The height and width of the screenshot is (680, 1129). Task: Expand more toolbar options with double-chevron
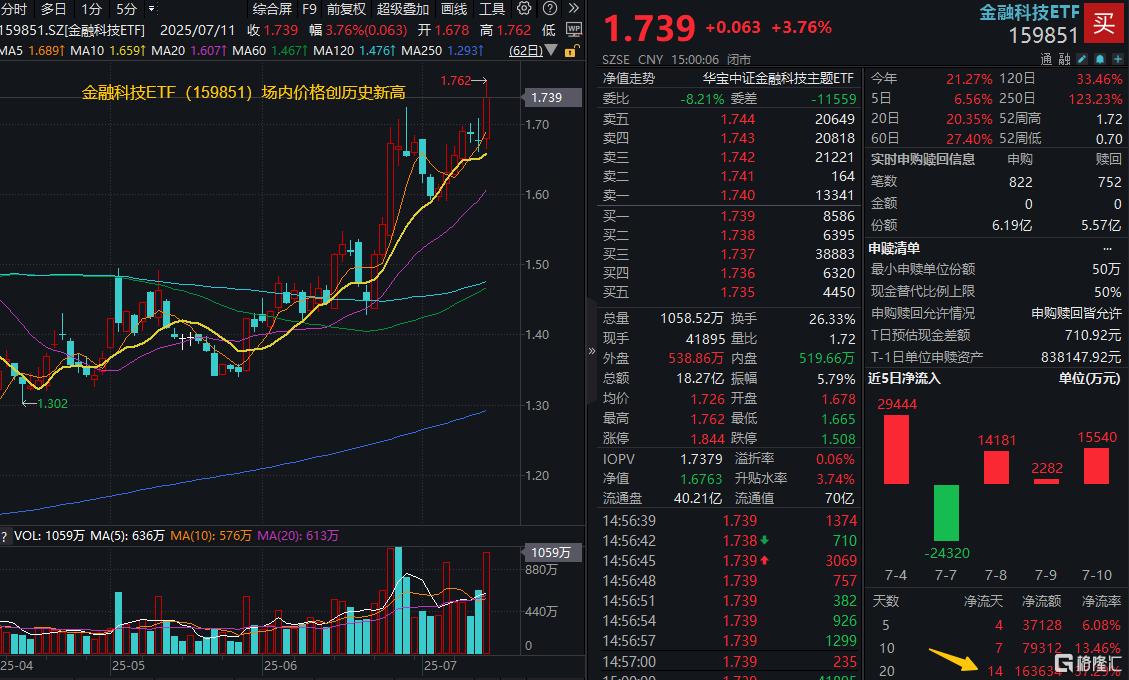574,9
